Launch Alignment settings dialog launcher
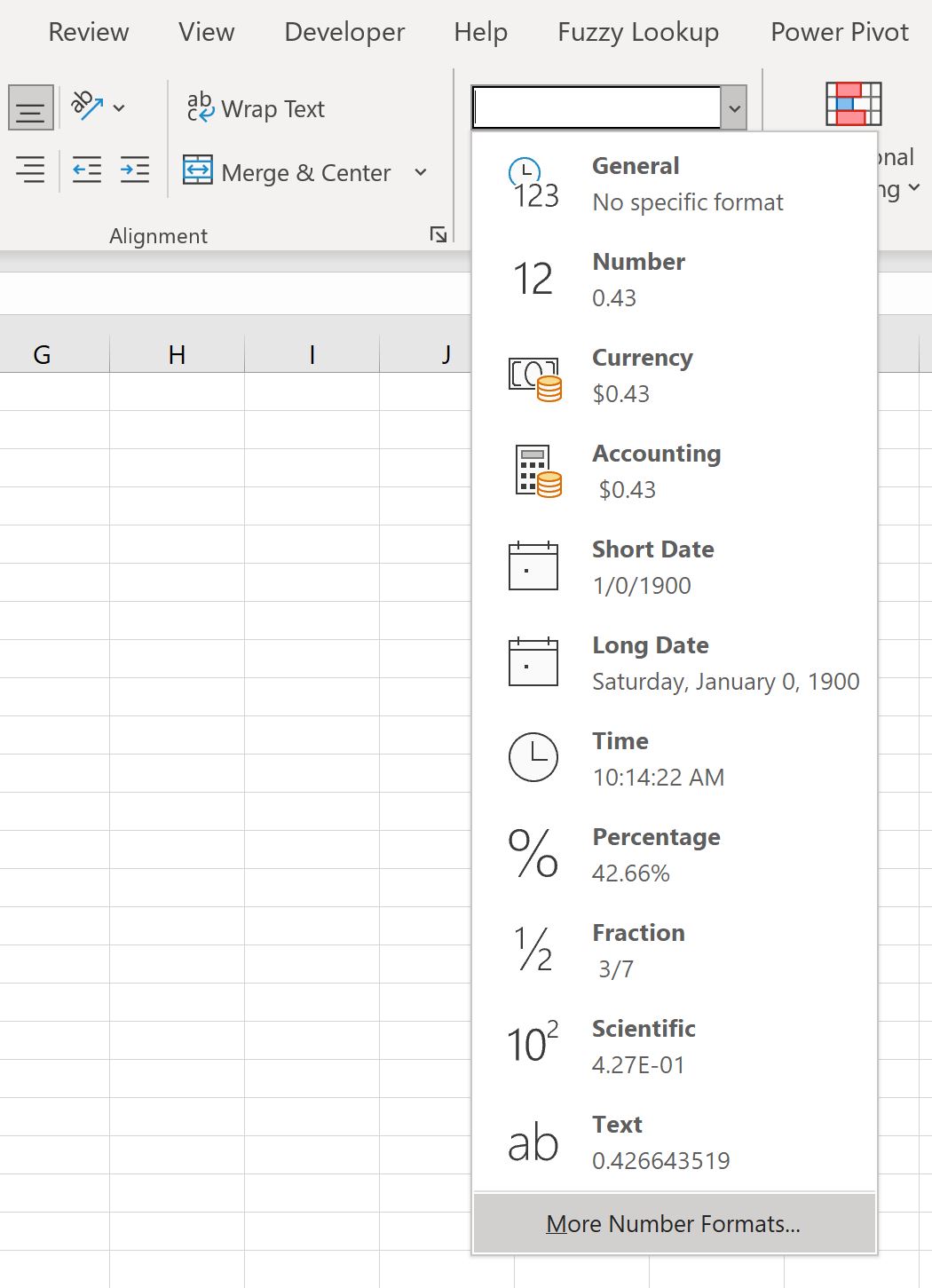 [x=438, y=234]
